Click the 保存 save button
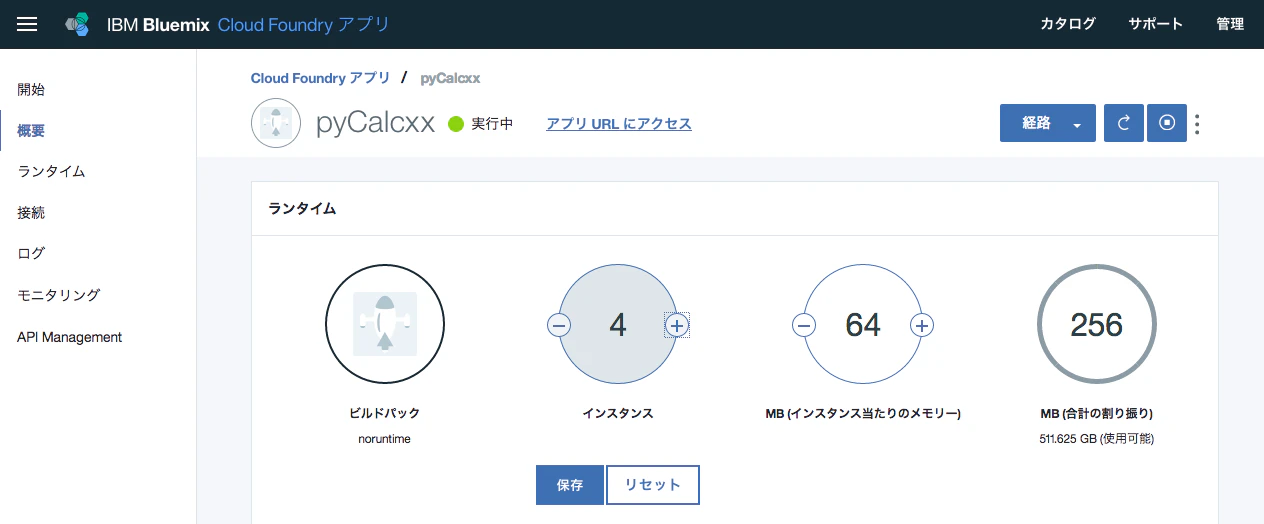 570,485
